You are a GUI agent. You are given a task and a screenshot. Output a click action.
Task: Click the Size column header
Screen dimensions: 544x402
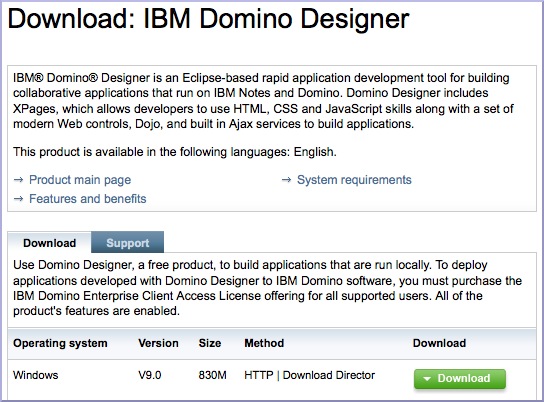[x=210, y=343]
